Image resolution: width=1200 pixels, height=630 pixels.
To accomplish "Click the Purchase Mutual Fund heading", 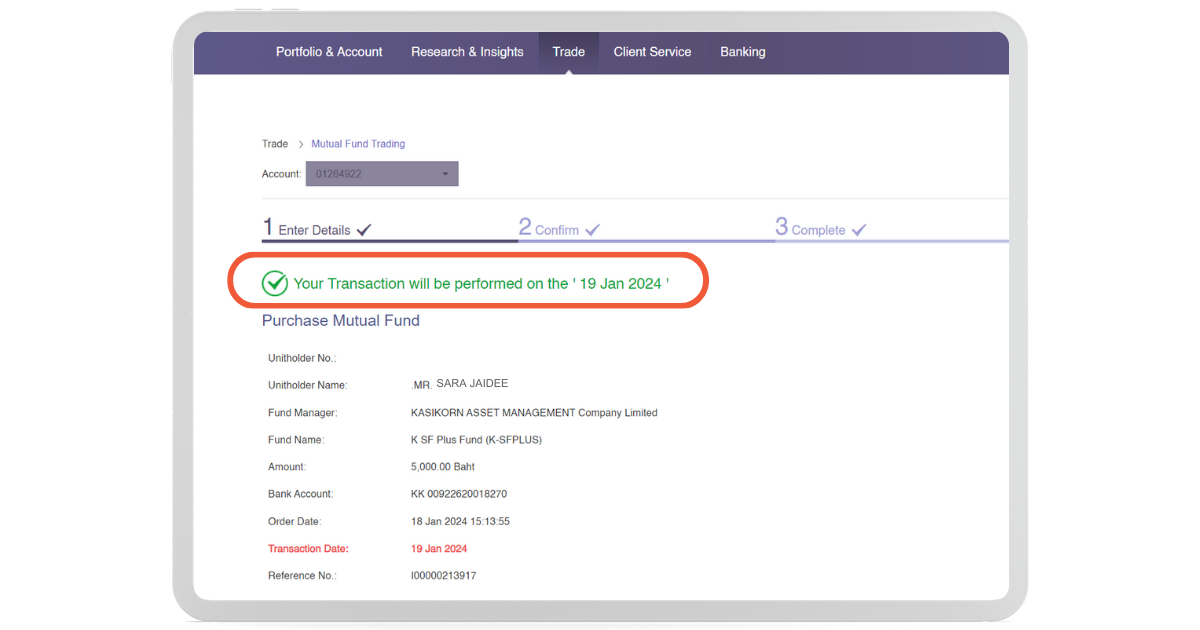I will pyautogui.click(x=341, y=321).
